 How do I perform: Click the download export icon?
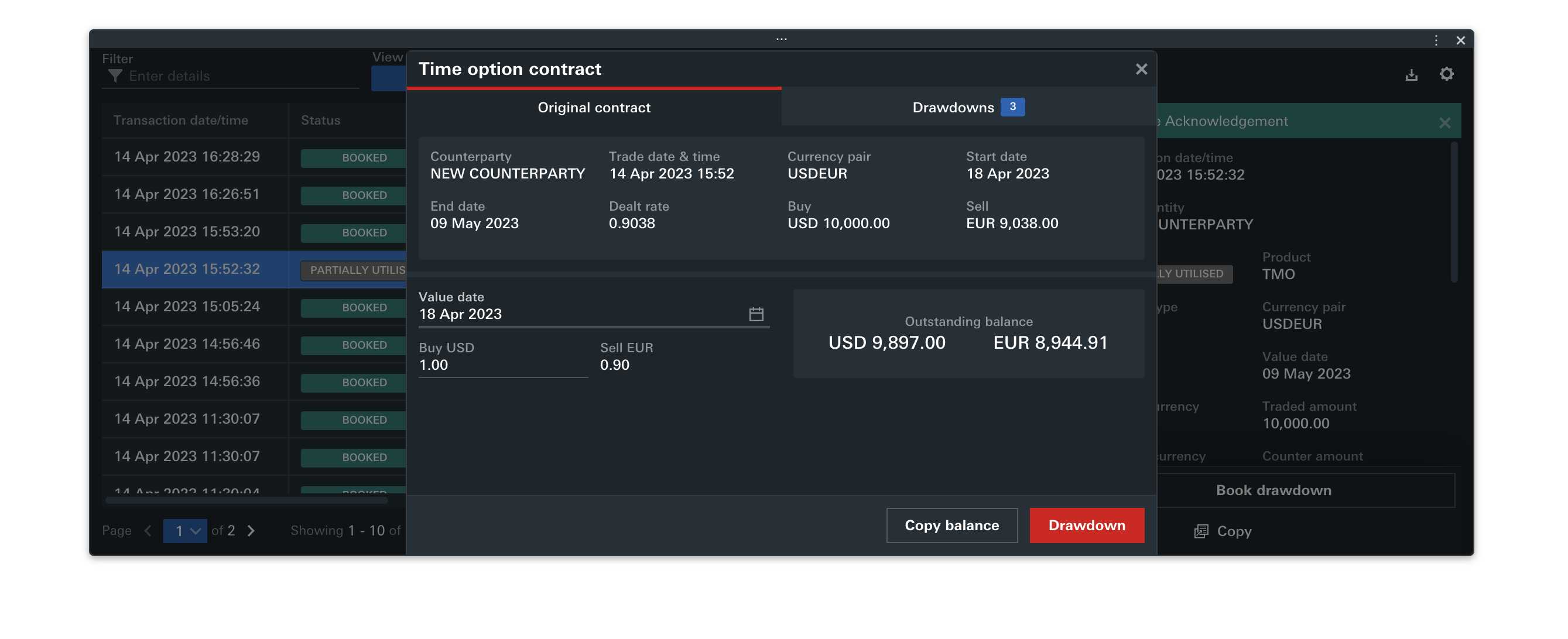pos(1411,75)
